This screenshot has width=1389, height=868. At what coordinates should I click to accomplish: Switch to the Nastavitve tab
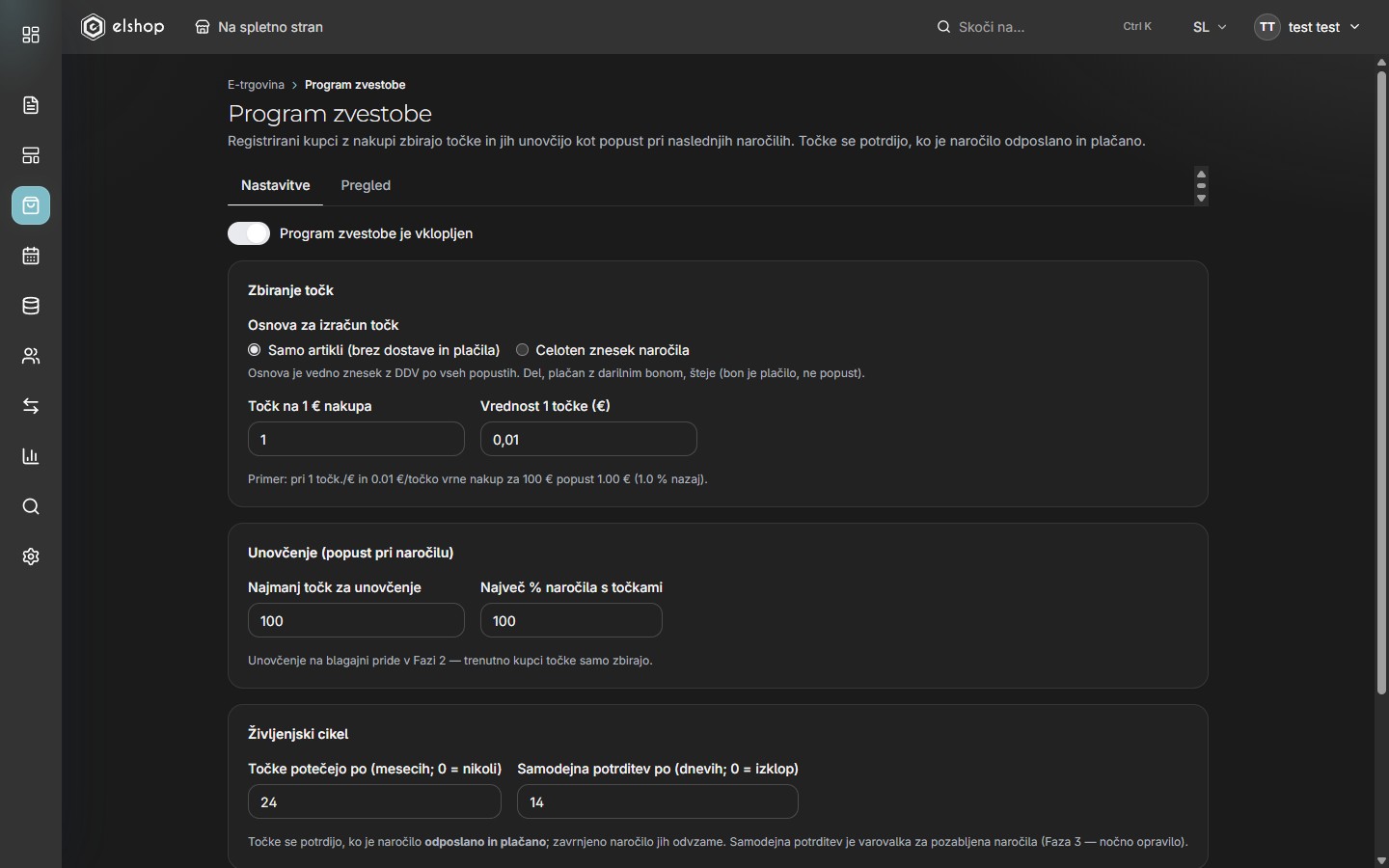276,185
